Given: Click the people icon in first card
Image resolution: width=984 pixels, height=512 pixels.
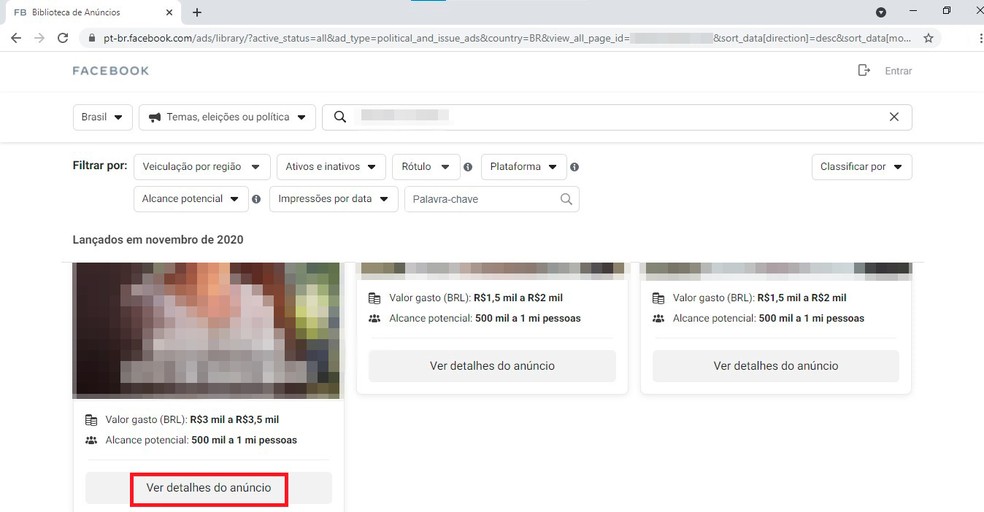Looking at the screenshot, I should point(91,440).
